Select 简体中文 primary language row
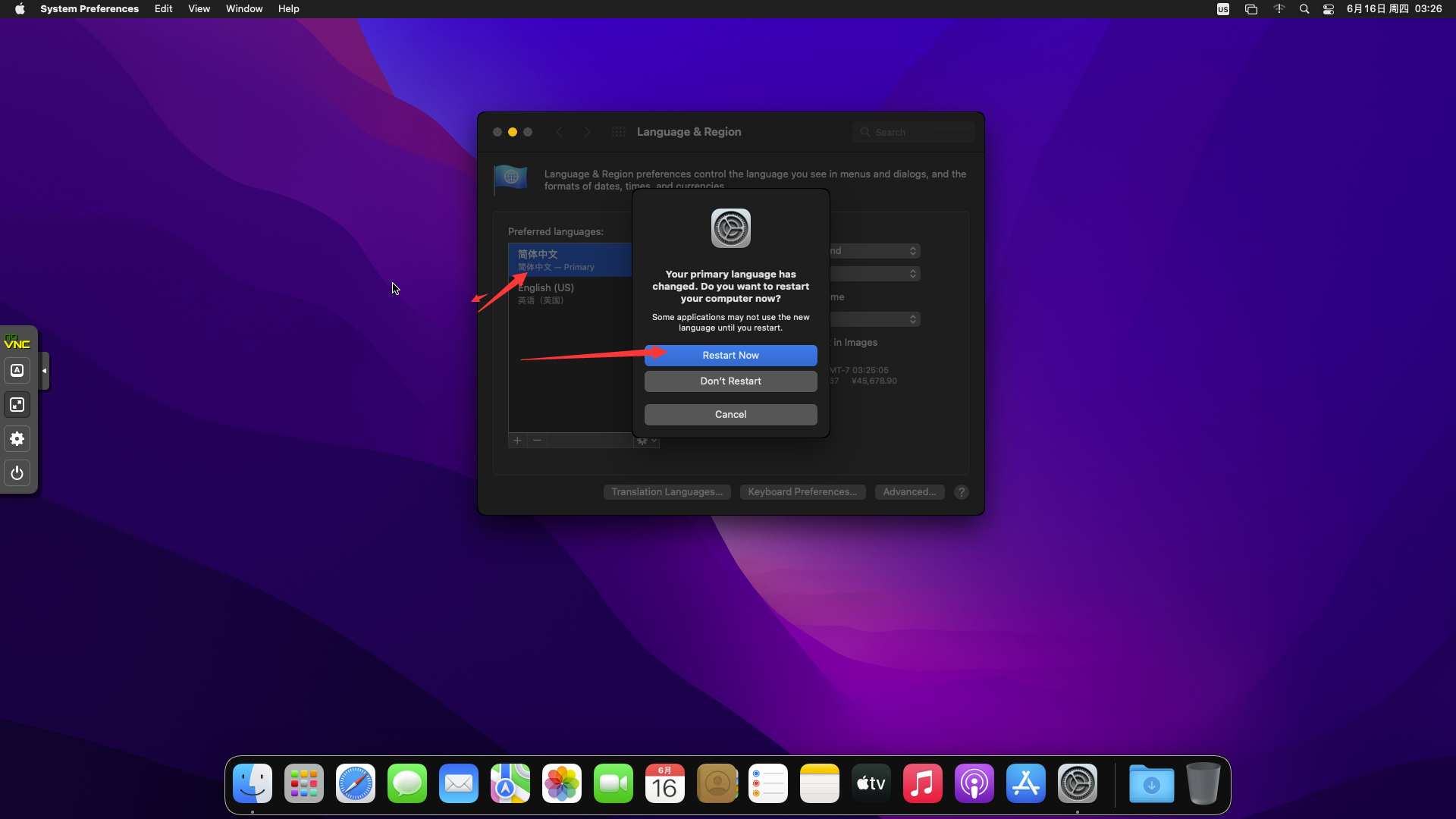This screenshot has width=1456, height=819. pos(570,260)
